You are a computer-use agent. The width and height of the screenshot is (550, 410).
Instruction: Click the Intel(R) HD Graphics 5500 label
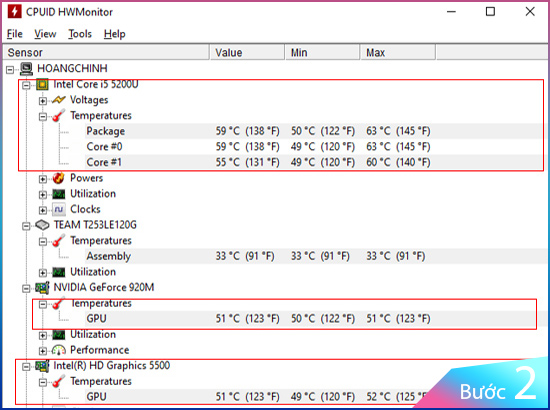(x=112, y=366)
